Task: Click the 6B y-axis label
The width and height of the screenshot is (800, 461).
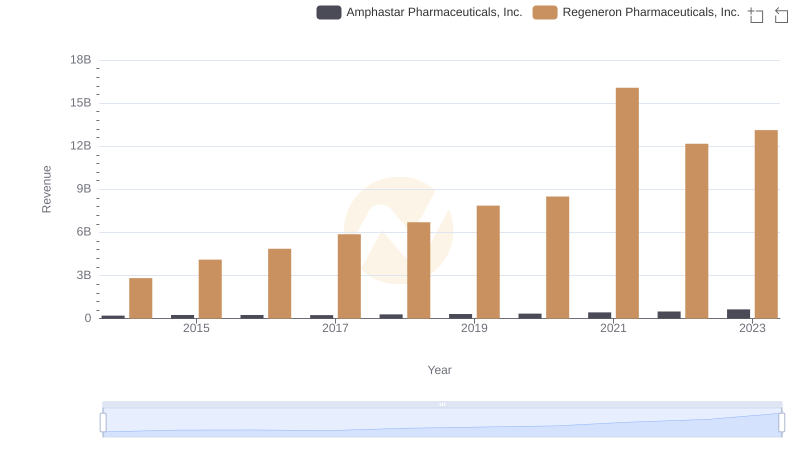Action: coord(84,232)
